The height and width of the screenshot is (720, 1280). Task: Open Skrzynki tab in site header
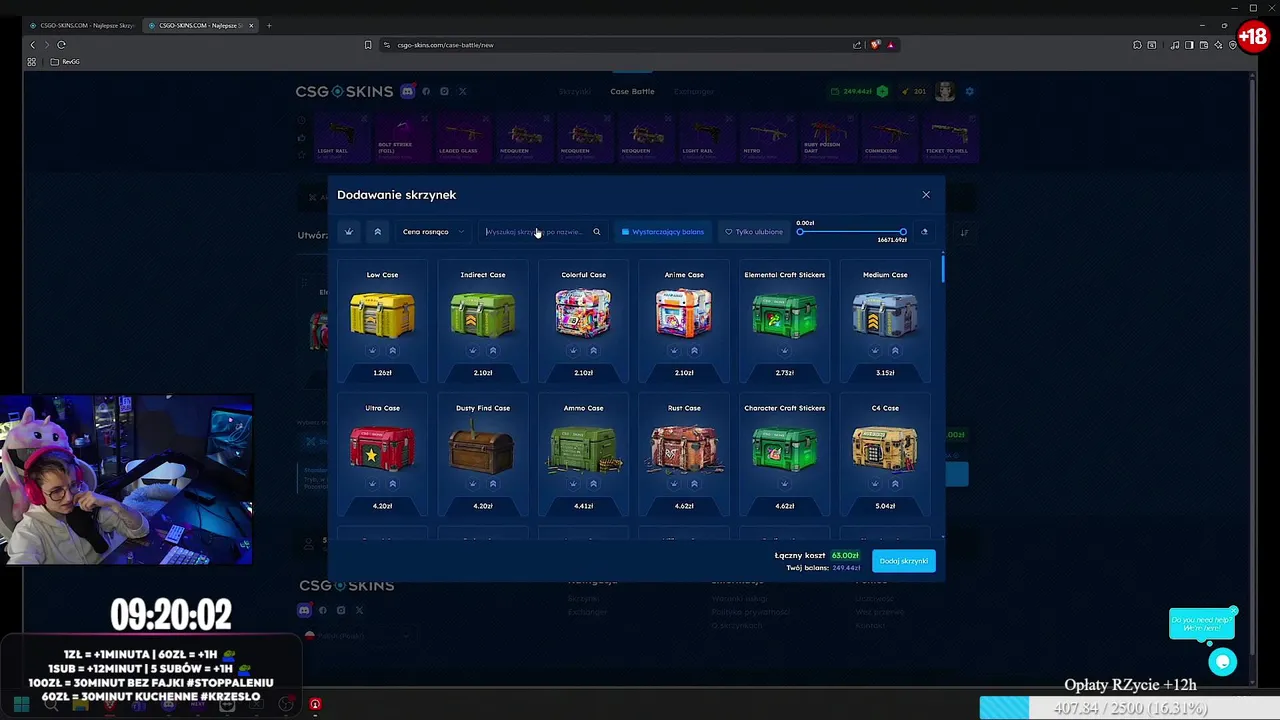[x=575, y=92]
